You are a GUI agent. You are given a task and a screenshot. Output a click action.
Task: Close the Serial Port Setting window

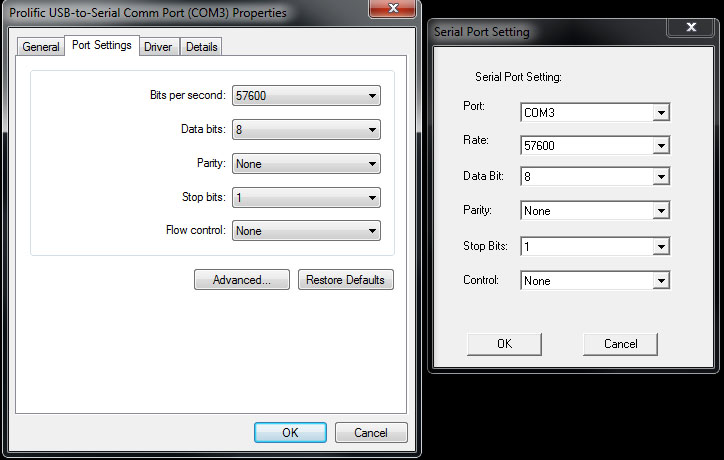click(691, 27)
